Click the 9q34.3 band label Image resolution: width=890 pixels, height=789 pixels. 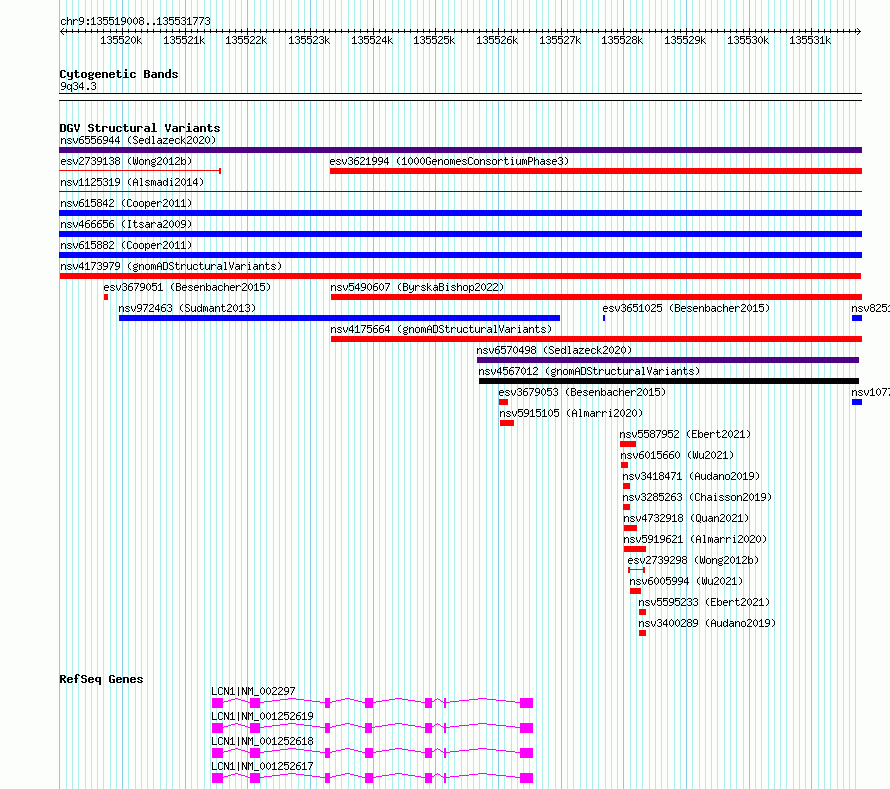point(78,86)
